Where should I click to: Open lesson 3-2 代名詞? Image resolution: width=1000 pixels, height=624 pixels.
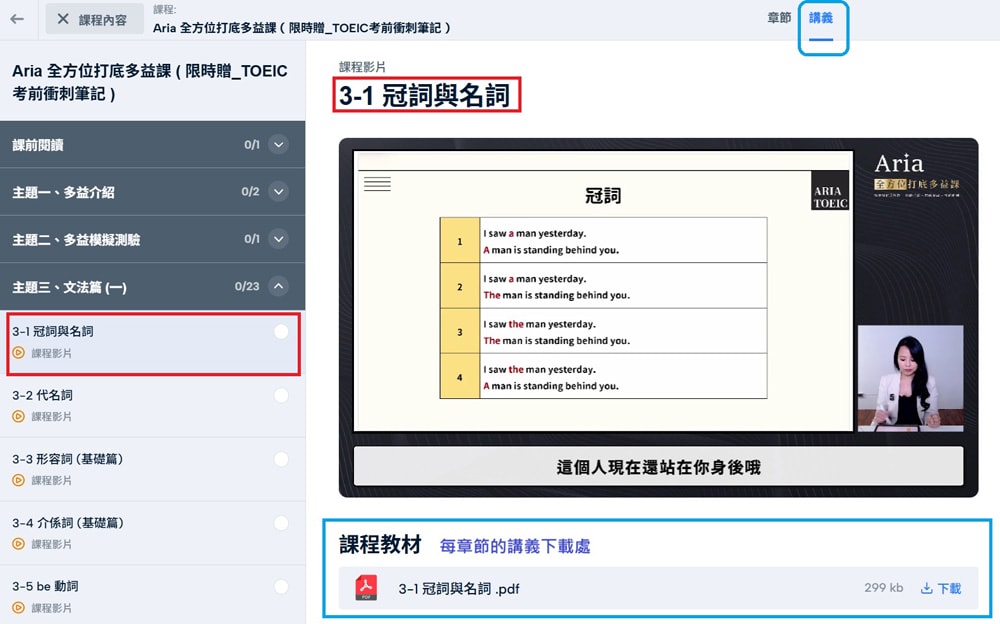coord(153,405)
